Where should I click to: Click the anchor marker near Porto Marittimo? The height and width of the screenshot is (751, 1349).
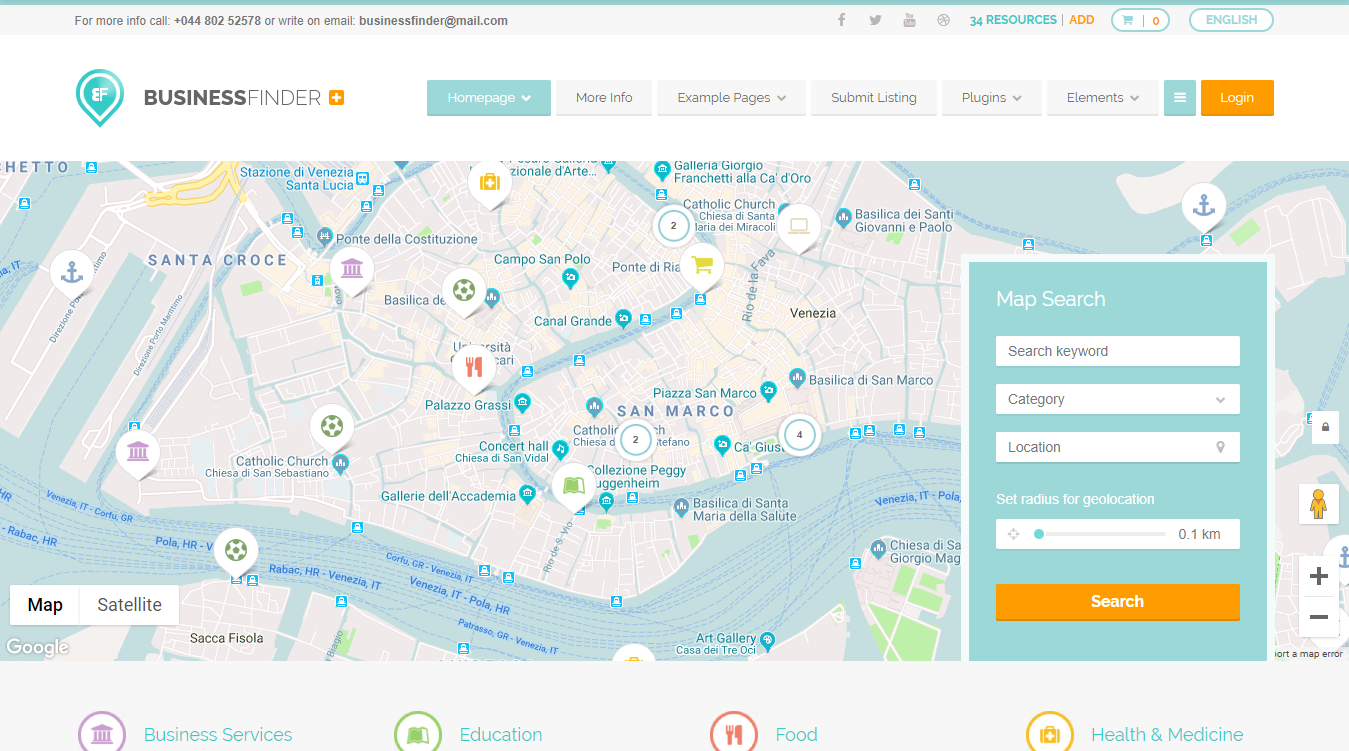pyautogui.click(x=72, y=272)
